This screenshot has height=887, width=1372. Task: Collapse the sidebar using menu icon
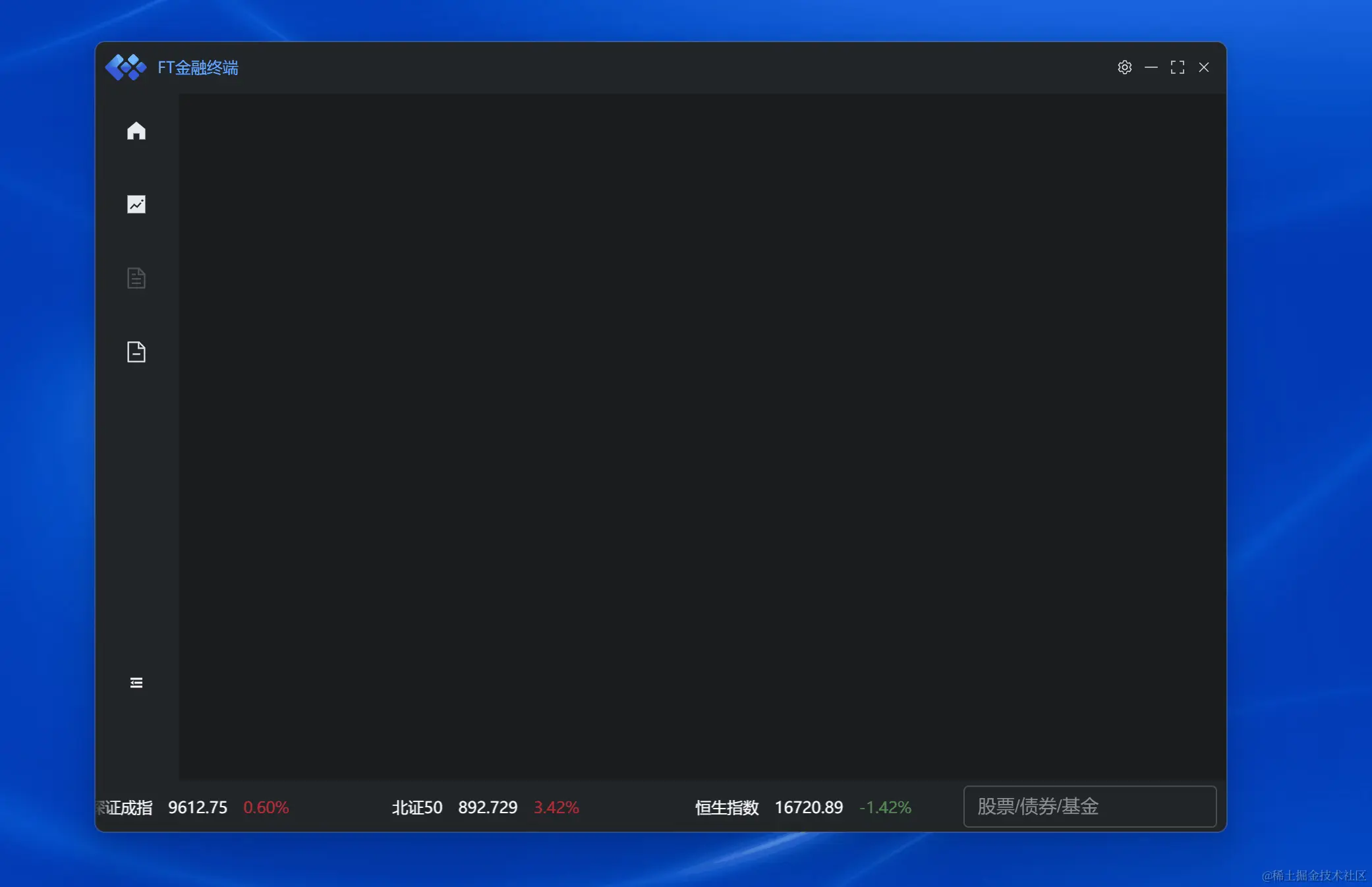[x=136, y=683]
